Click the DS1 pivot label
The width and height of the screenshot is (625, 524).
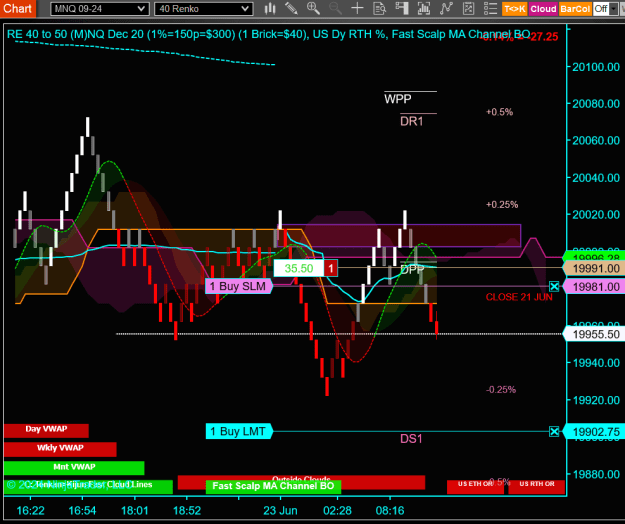click(411, 439)
